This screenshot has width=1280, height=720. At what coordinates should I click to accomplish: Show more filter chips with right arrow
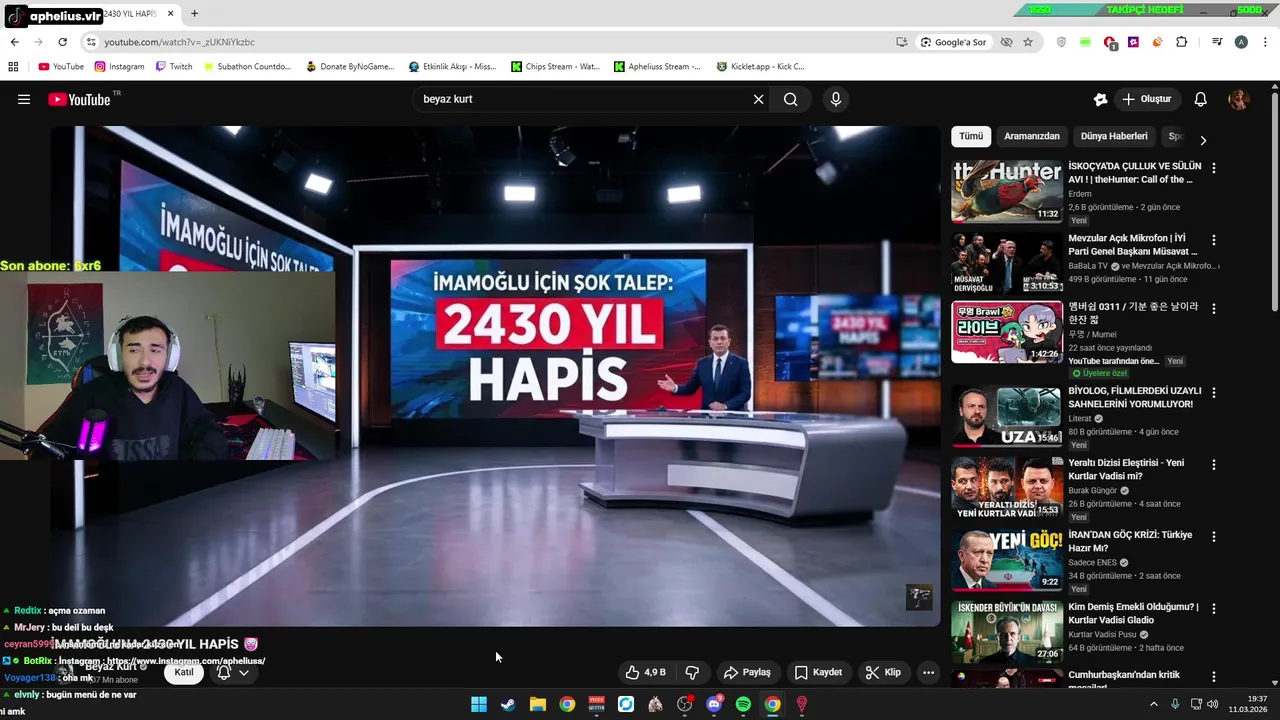(x=1203, y=140)
